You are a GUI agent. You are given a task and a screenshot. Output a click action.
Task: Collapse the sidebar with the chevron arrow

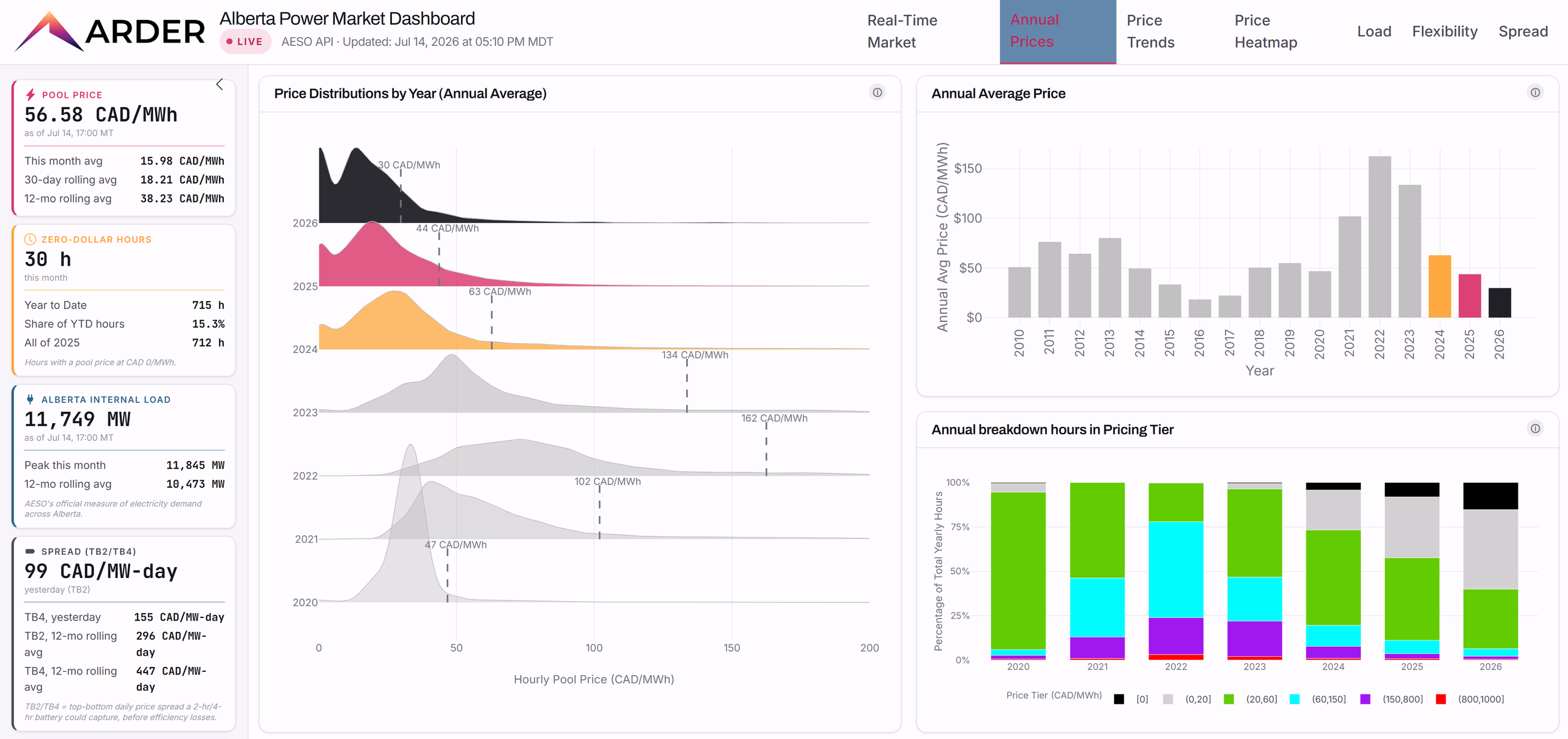(x=220, y=85)
